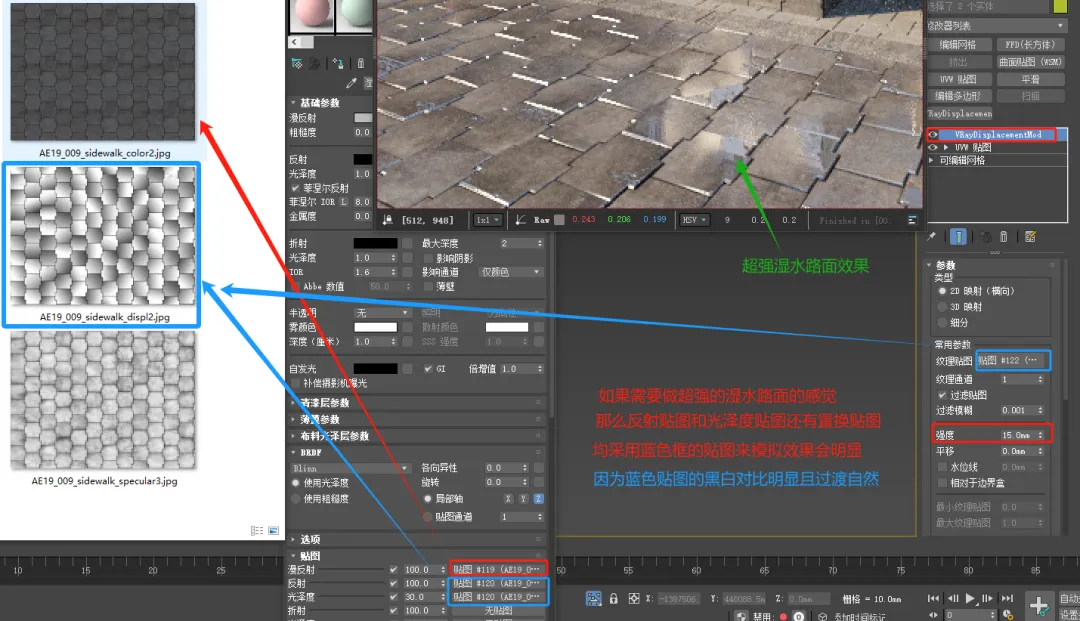Image resolution: width=1080 pixels, height=621 pixels.
Task: Click the reflection map button 贴图 #120
Action: click(499, 583)
